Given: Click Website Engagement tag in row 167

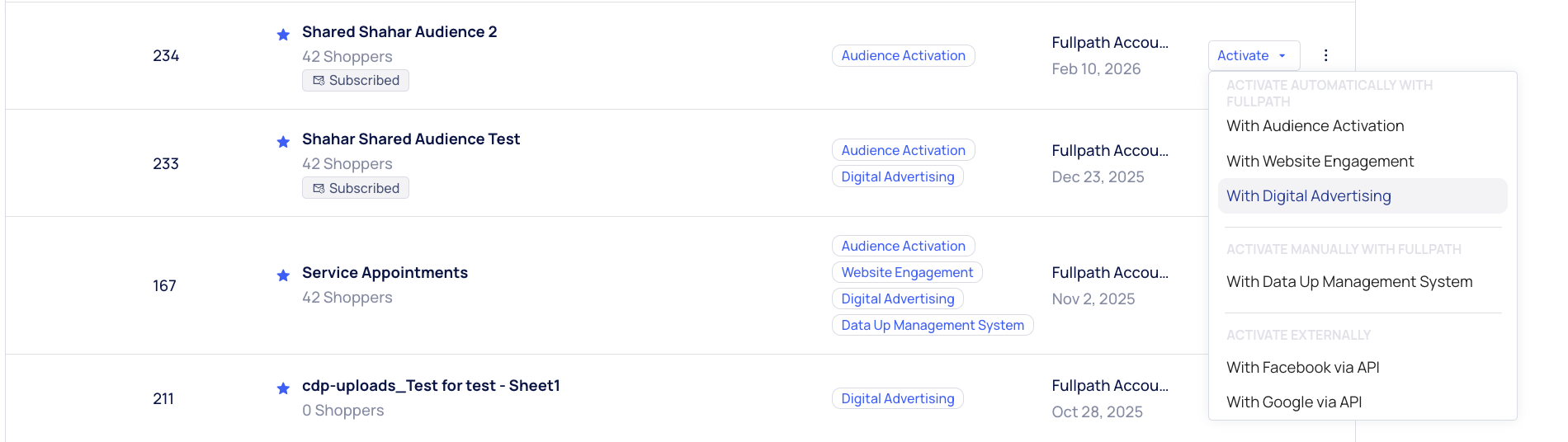Looking at the screenshot, I should 907,272.
